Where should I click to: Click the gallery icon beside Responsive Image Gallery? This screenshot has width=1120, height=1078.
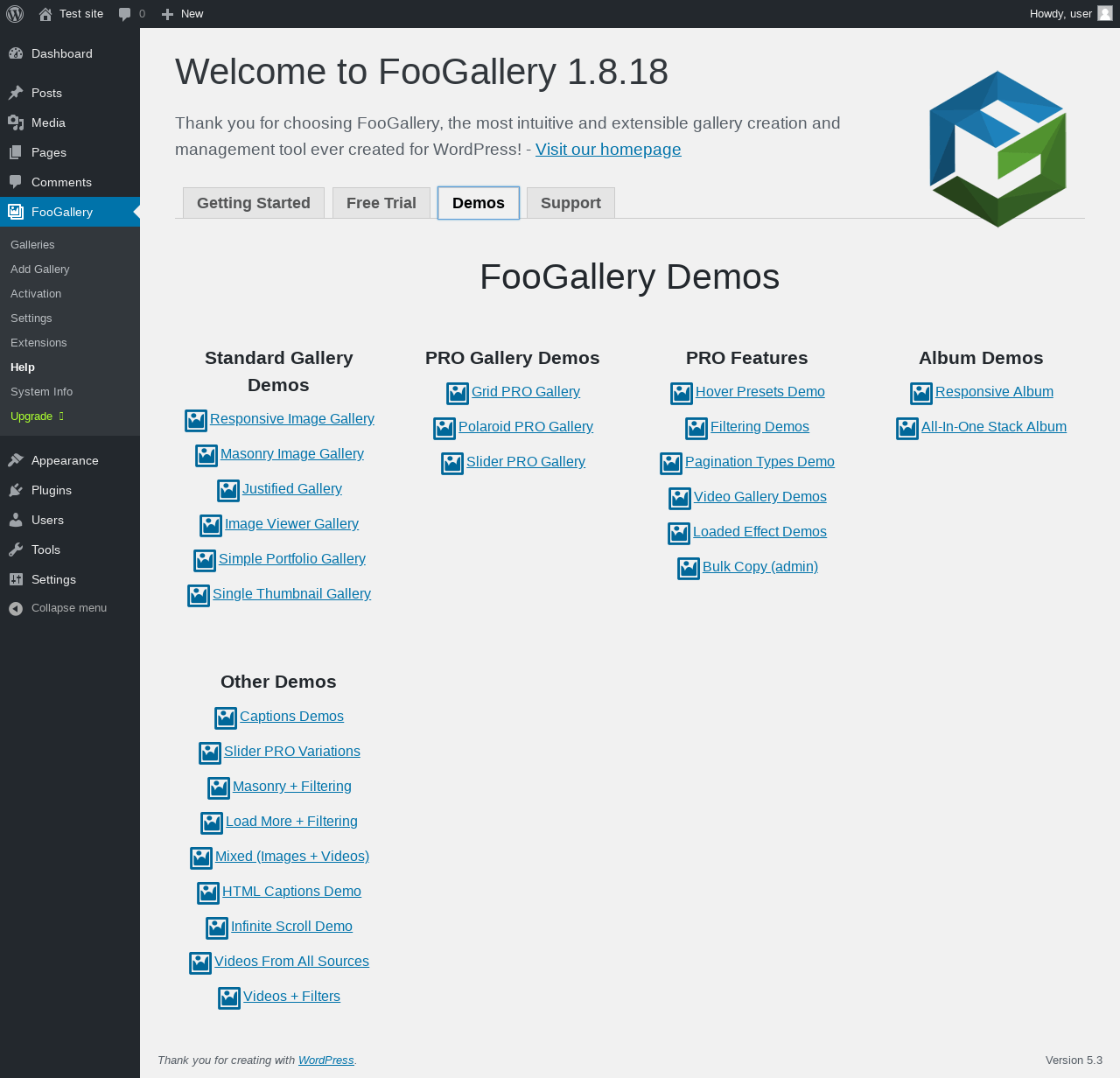[x=196, y=421]
